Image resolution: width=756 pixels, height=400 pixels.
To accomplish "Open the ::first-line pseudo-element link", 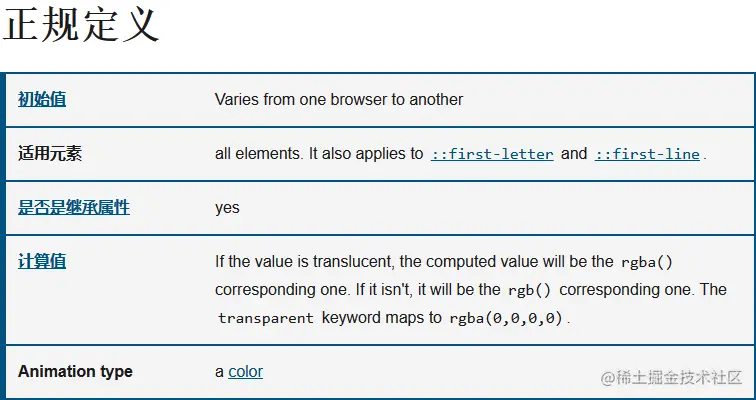I will 647,154.
